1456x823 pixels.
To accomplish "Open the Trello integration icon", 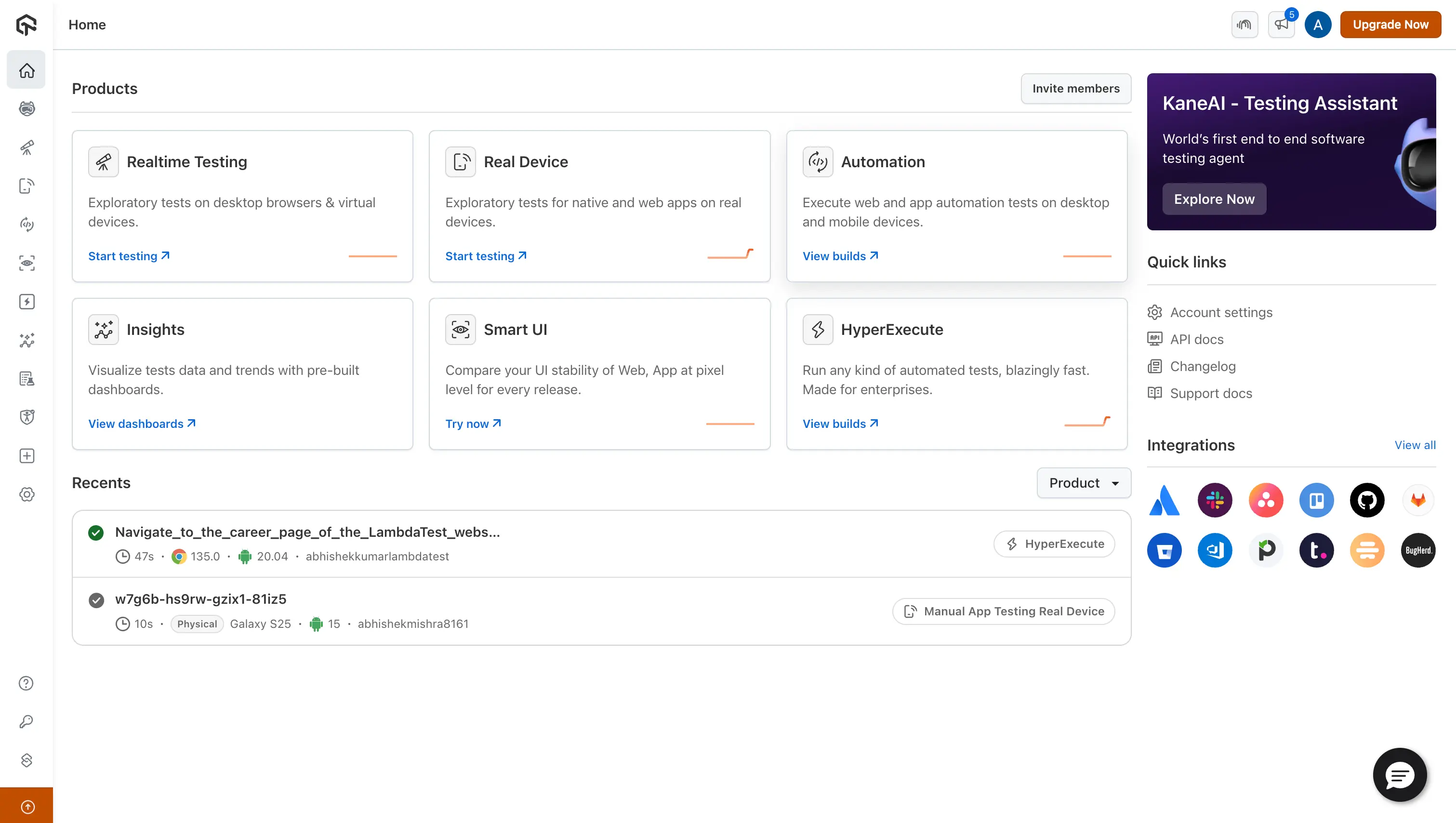I will point(1316,500).
